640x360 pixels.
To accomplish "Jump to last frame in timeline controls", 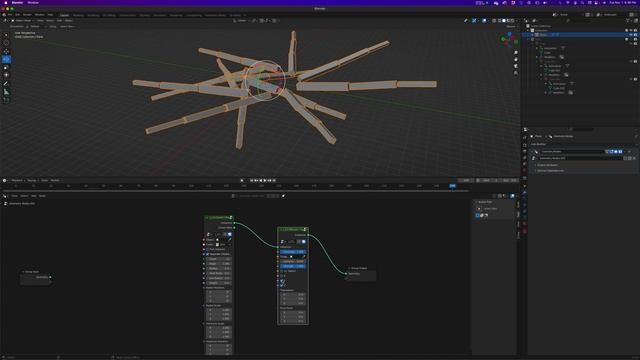I will click(274, 180).
